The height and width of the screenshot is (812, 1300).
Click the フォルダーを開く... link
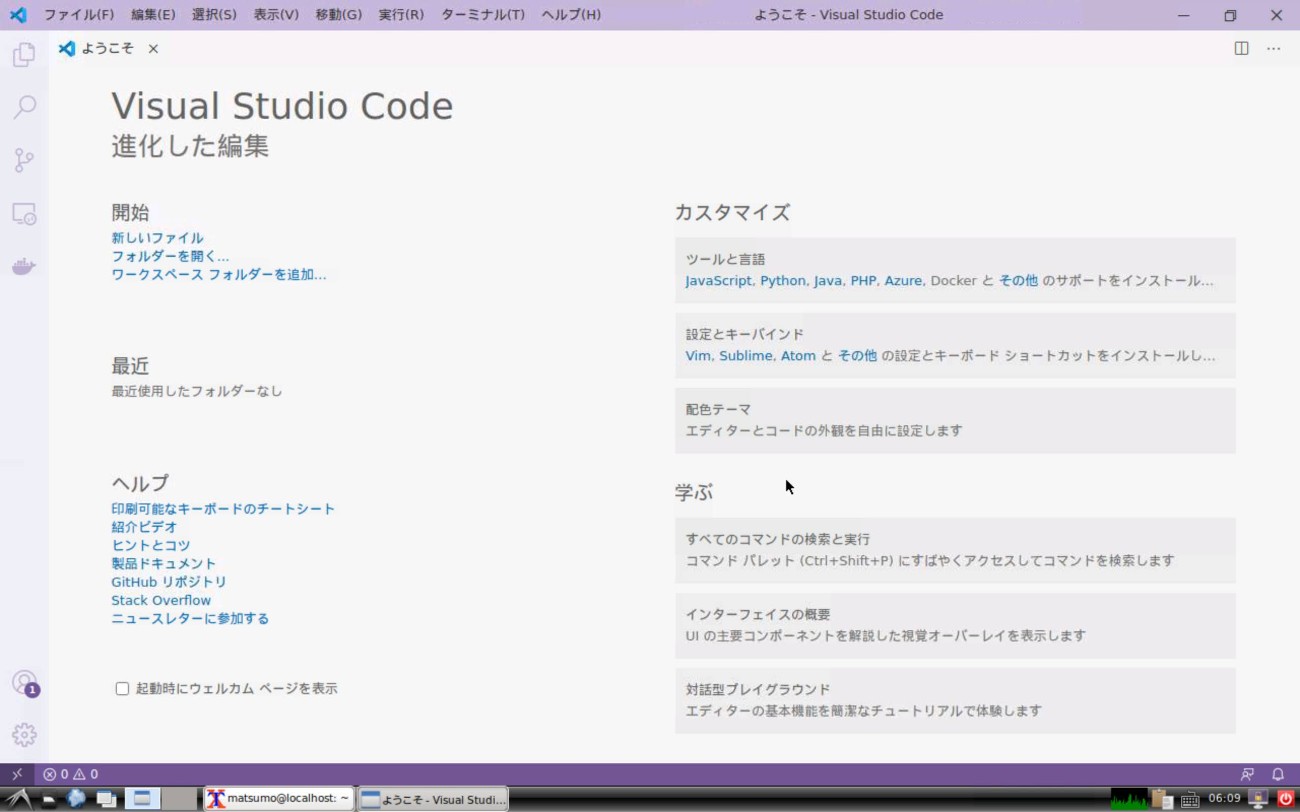pyautogui.click(x=170, y=256)
